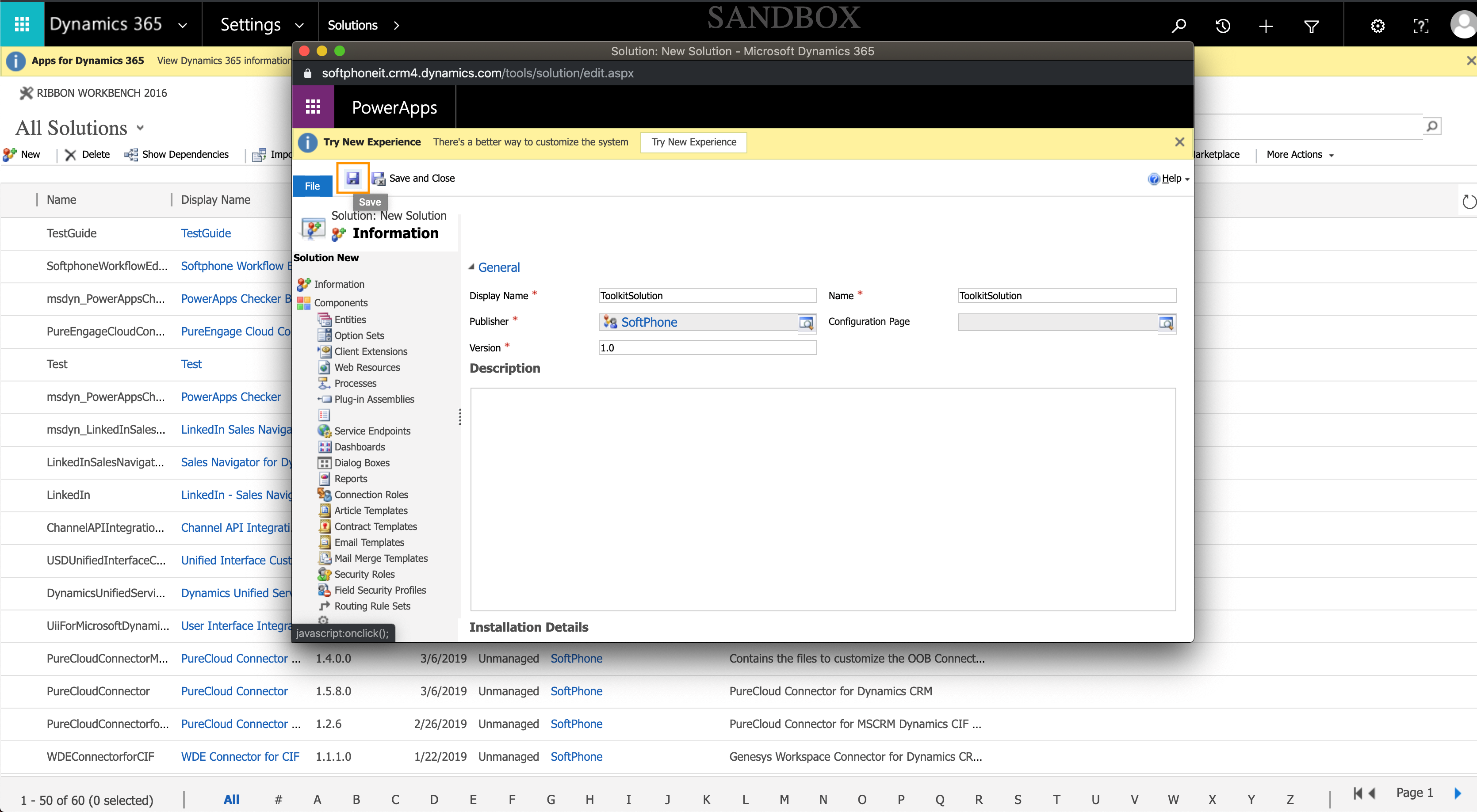1477x812 pixels.
Task: Open Contract Templates in the tree
Action: point(375,526)
